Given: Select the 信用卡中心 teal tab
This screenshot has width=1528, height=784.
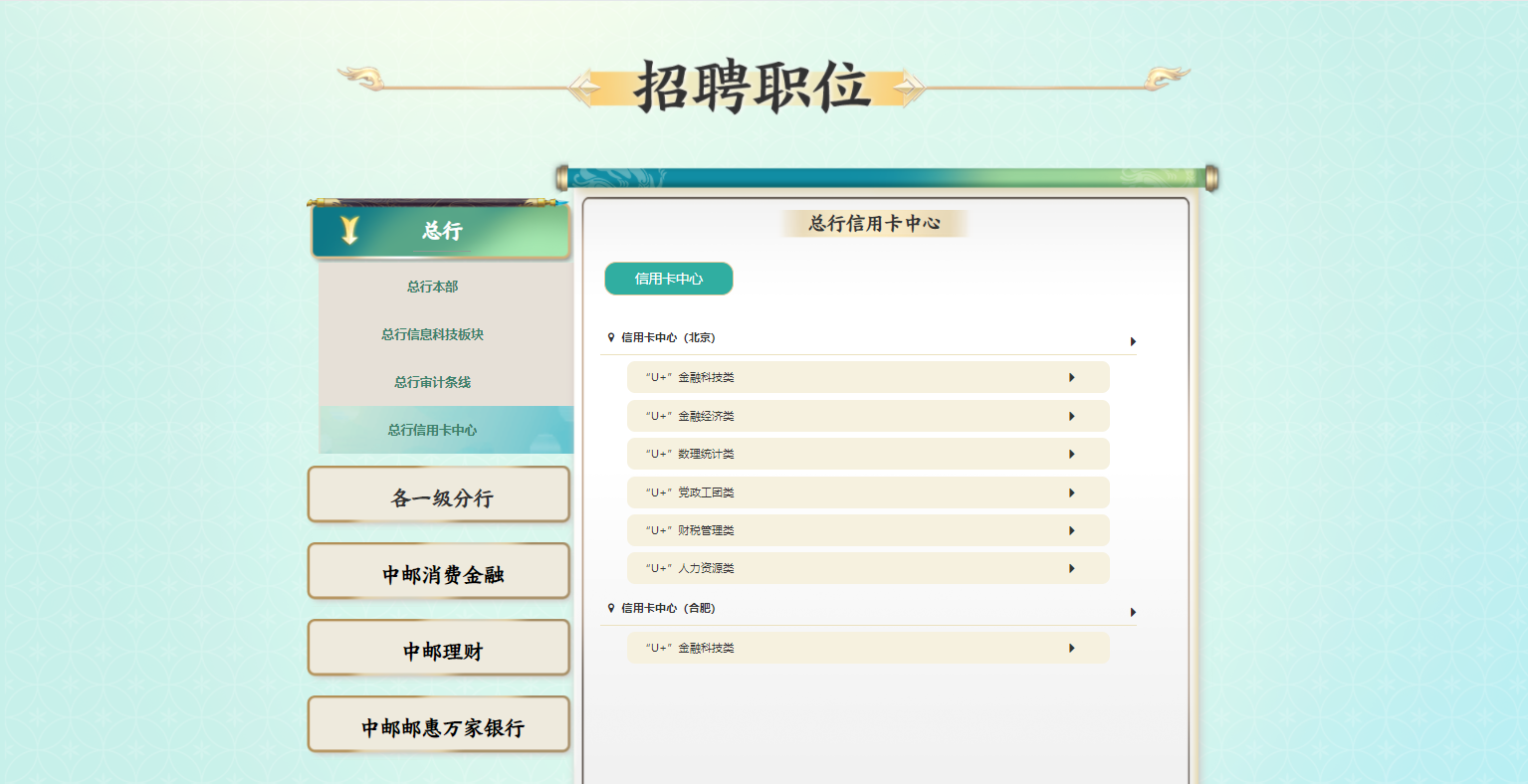Looking at the screenshot, I should click(669, 279).
